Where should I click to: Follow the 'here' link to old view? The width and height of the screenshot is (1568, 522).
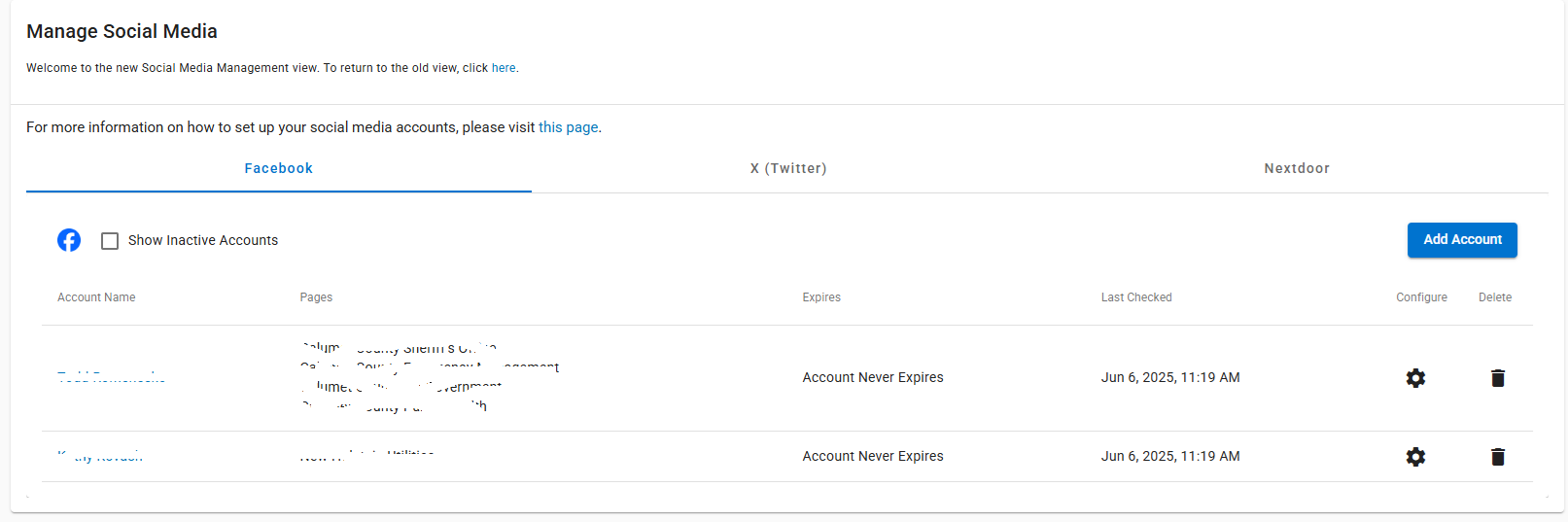504,68
